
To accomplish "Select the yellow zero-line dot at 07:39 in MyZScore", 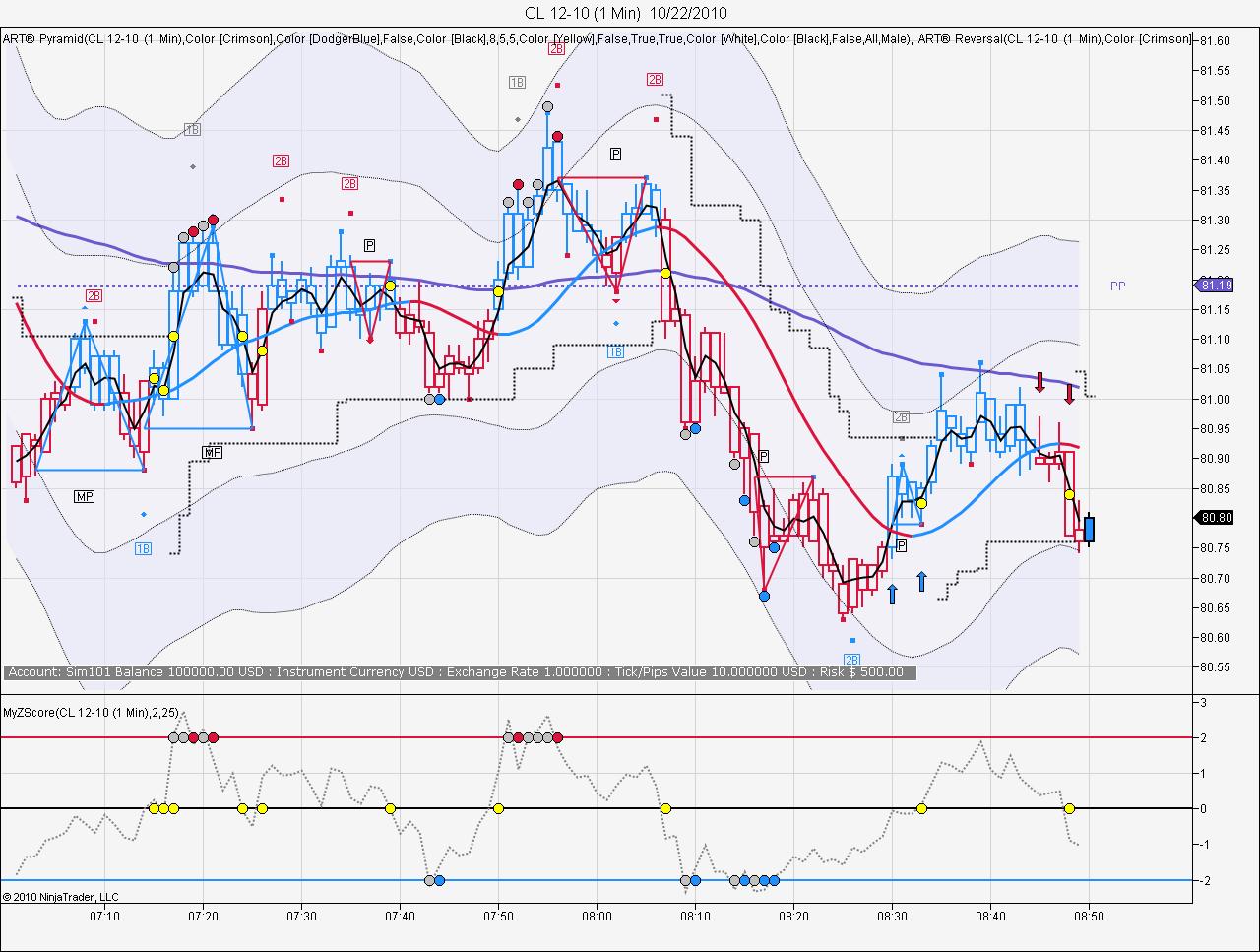I will [390, 809].
